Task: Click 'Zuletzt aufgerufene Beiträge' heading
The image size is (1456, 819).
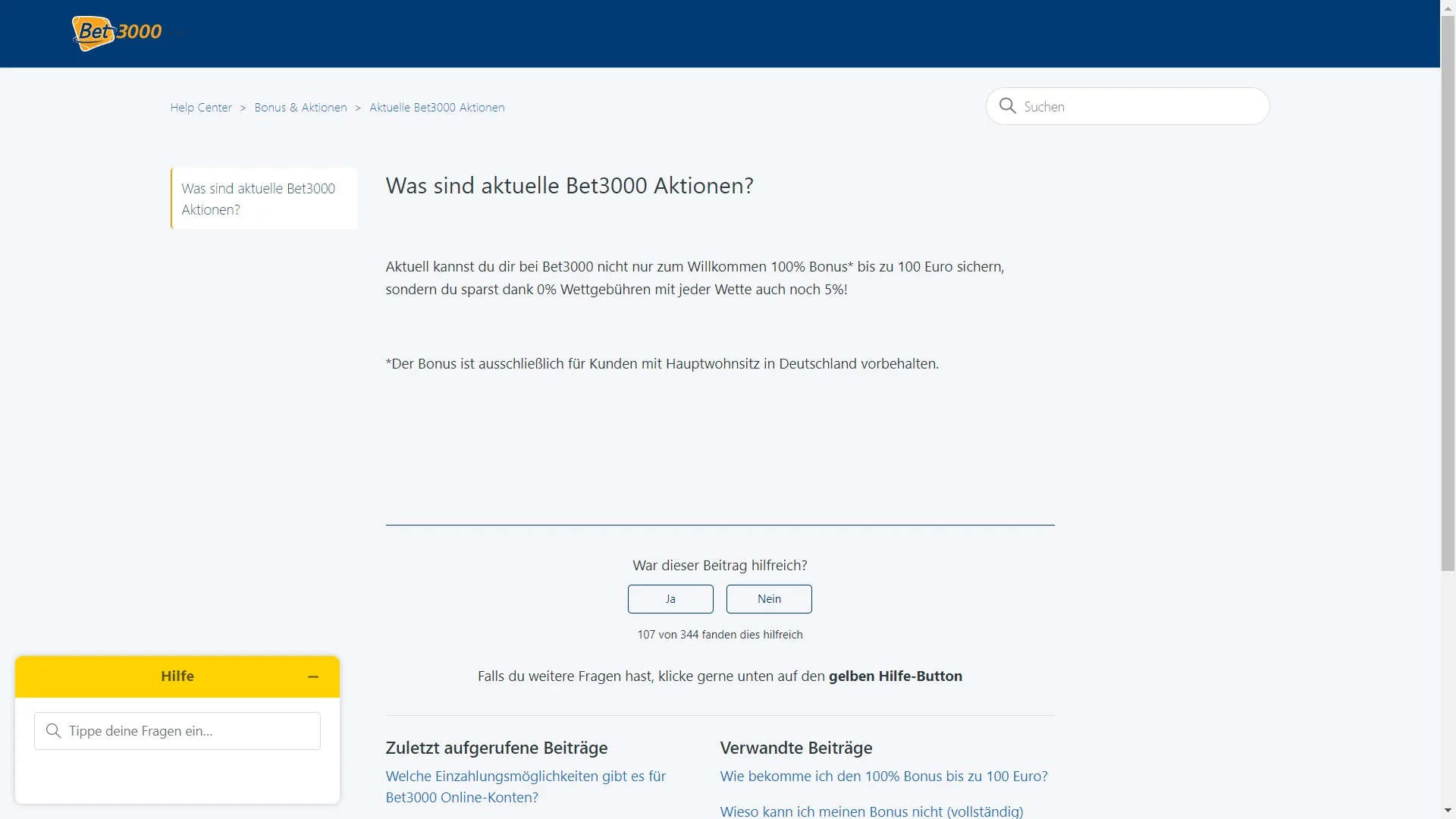Action: (x=497, y=748)
